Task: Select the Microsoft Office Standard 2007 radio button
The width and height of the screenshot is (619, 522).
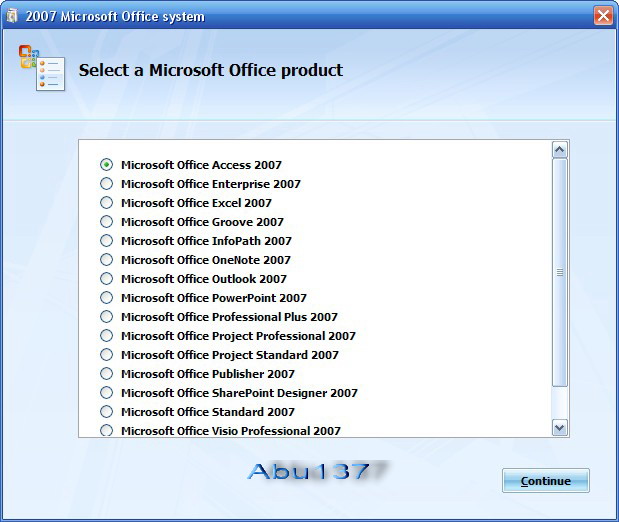Action: [x=106, y=411]
